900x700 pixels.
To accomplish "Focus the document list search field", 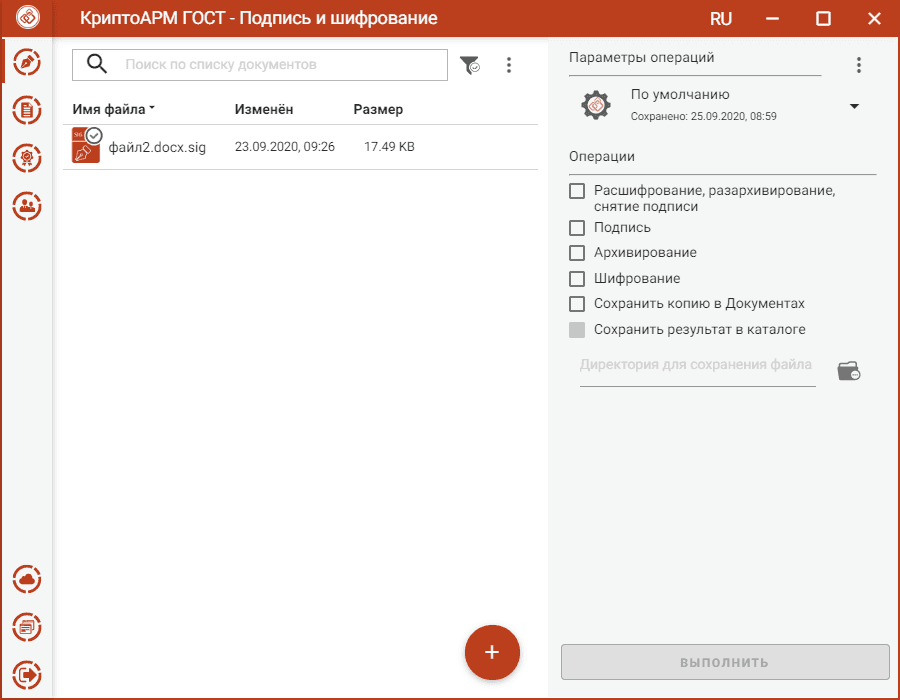I will click(x=260, y=65).
